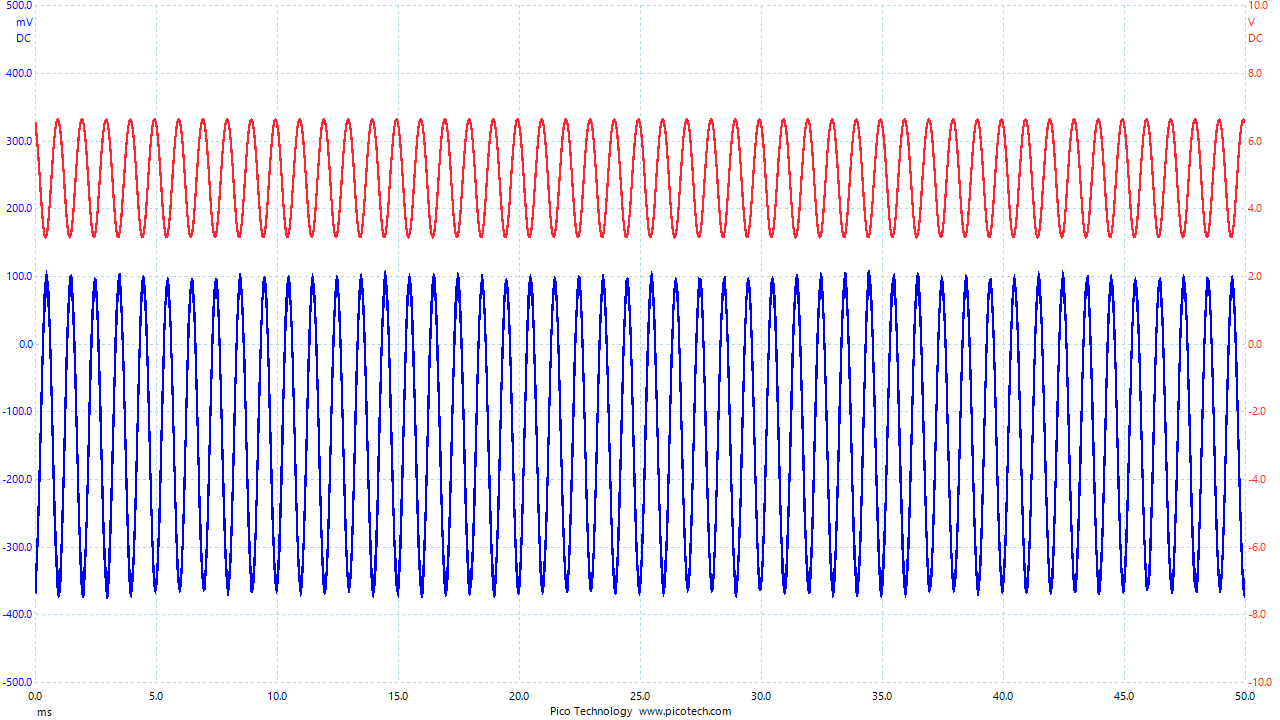Screen dimensions: 1280x720
Task: Click the 500.0 label on blue axis
Action: coord(19,5)
